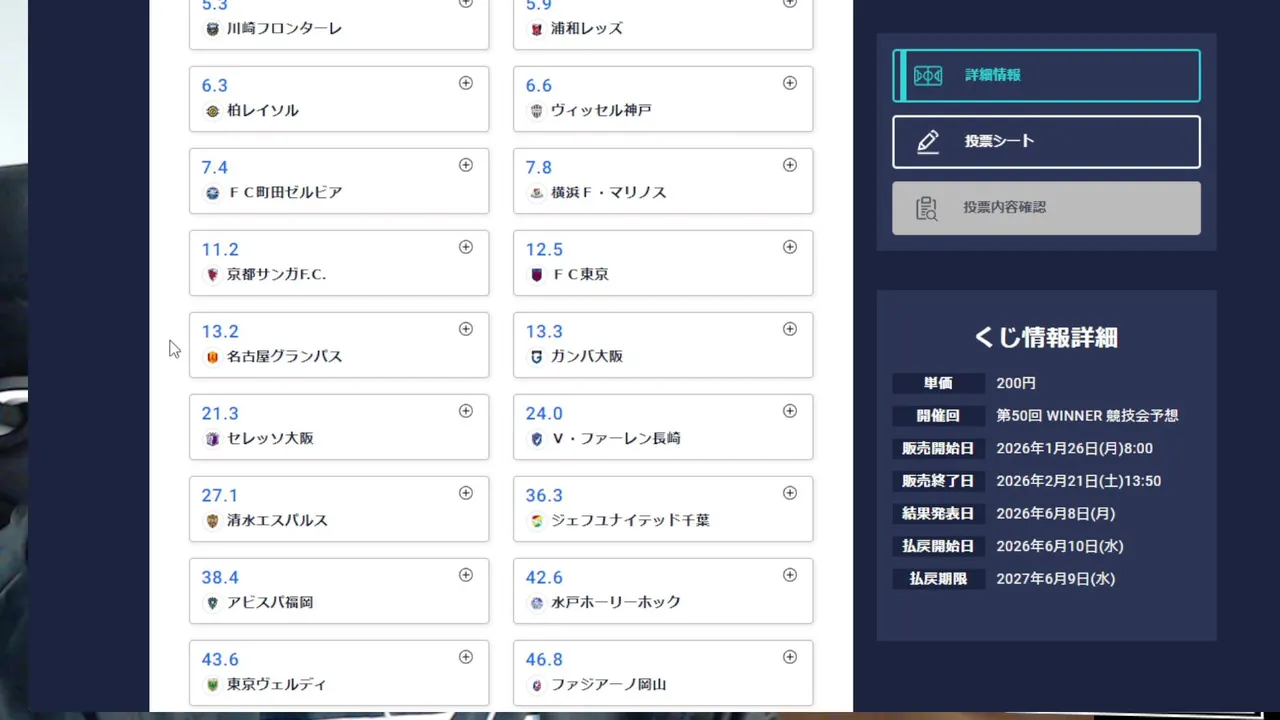The height and width of the screenshot is (720, 1280).
Task: Add 清水エスパルス via its plus icon
Action: click(x=466, y=493)
